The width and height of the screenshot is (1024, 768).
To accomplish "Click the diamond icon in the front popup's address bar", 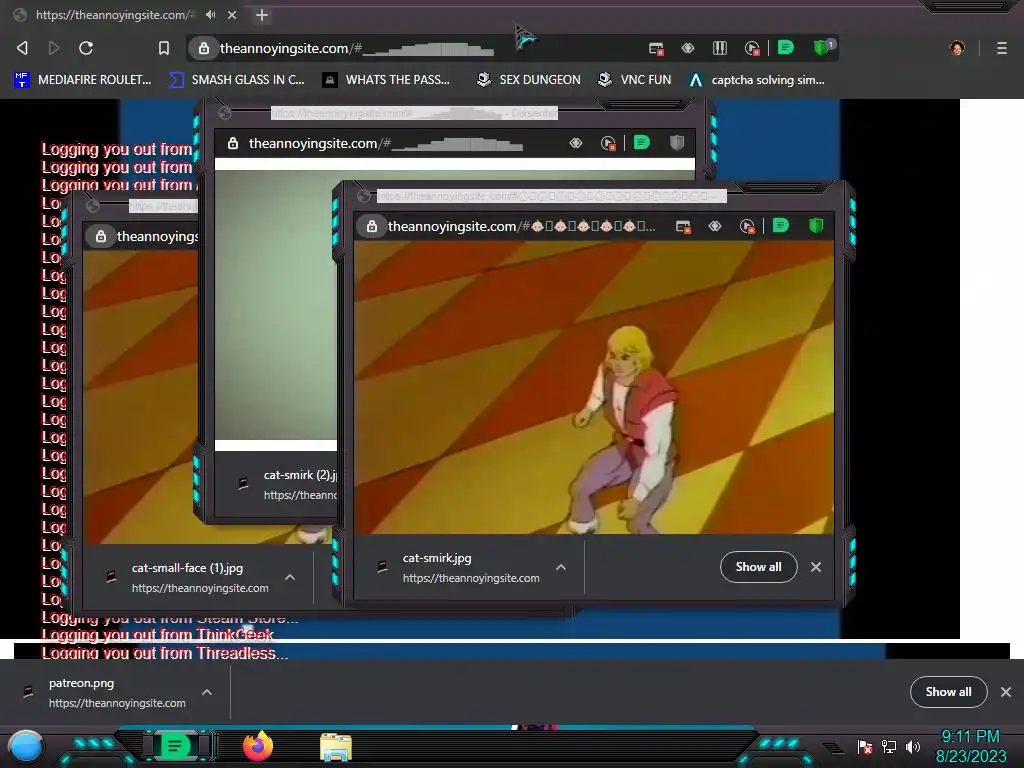I will point(715,226).
